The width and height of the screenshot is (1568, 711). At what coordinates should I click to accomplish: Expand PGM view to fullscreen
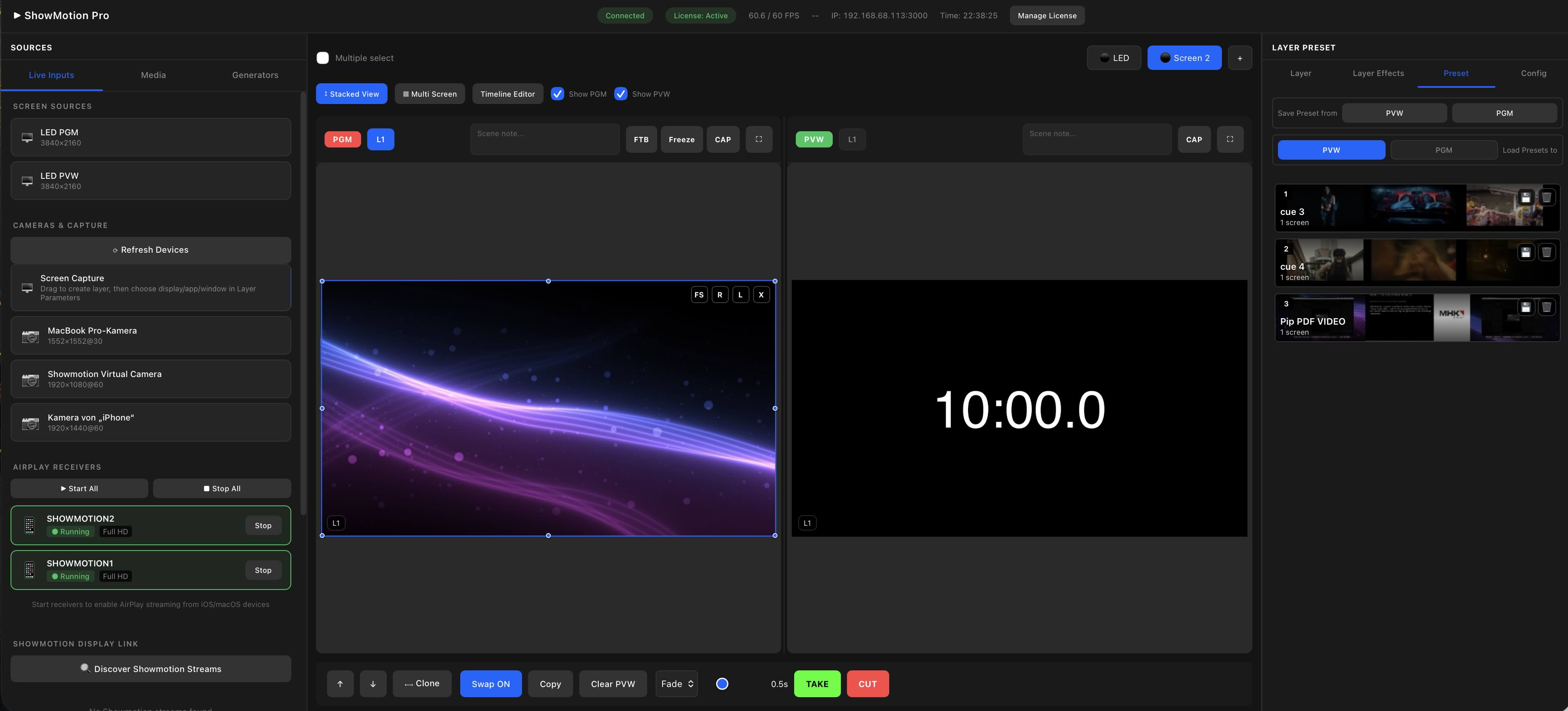point(758,139)
